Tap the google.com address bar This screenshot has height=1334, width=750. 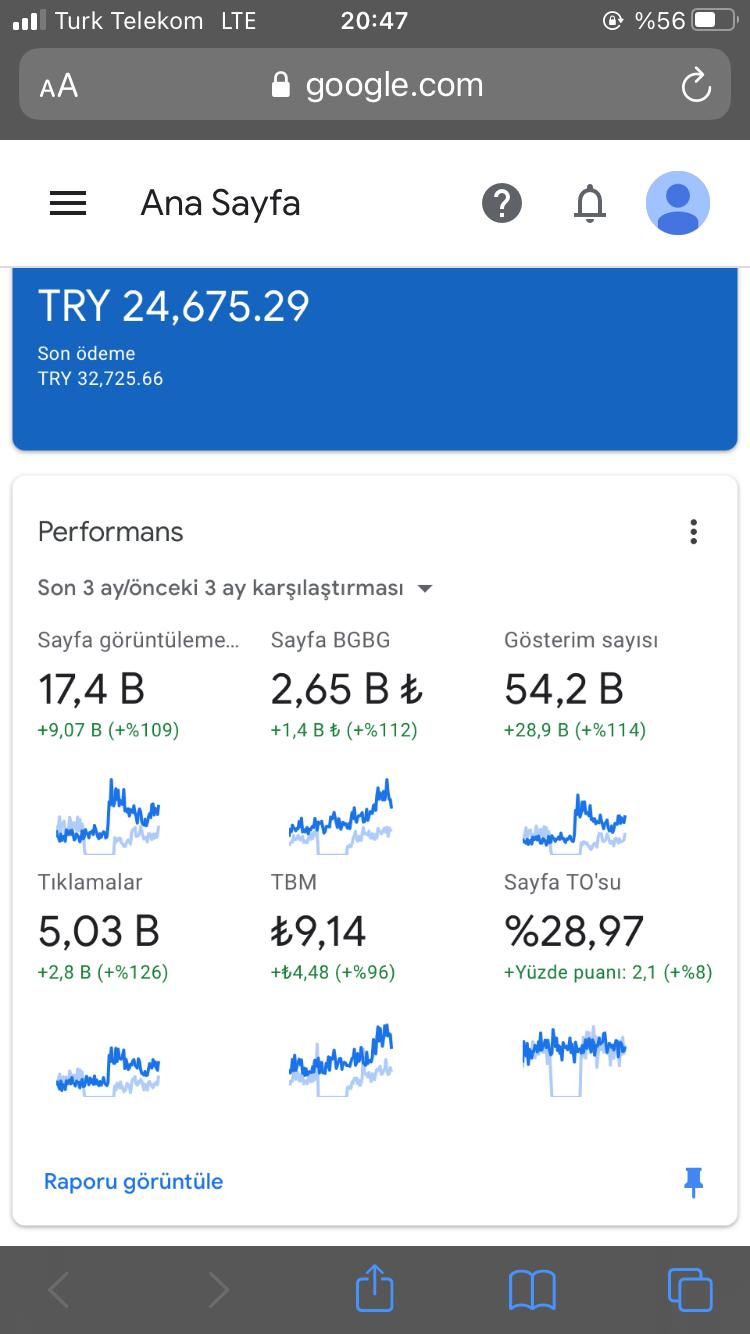click(375, 85)
